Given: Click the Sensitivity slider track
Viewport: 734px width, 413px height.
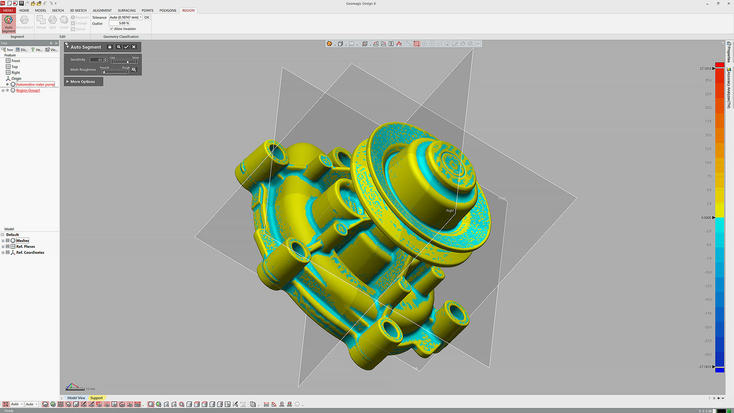Looking at the screenshot, I should point(124,61).
